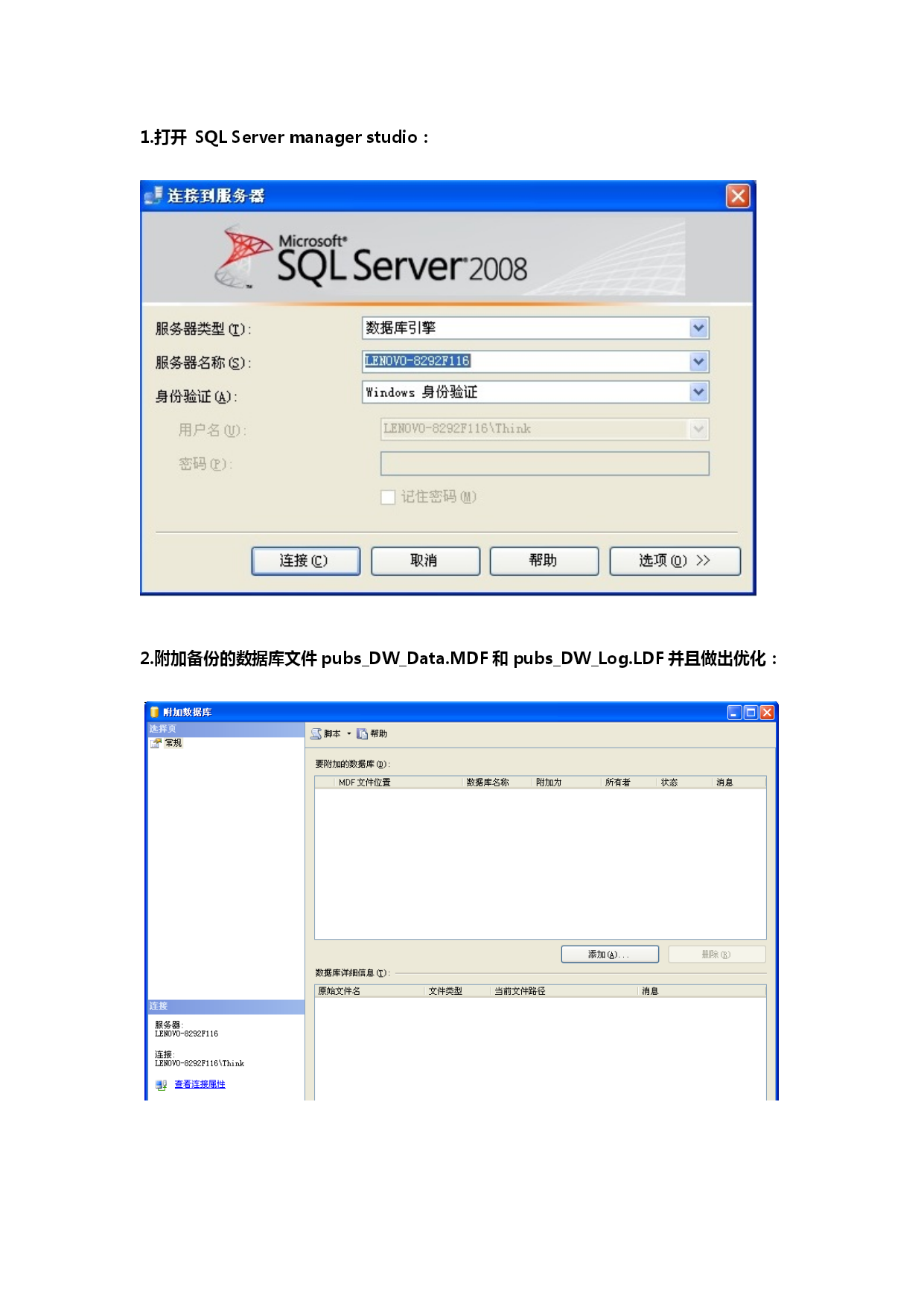Click the Remove (删除) button
The width and height of the screenshot is (924, 1306).
(717, 955)
